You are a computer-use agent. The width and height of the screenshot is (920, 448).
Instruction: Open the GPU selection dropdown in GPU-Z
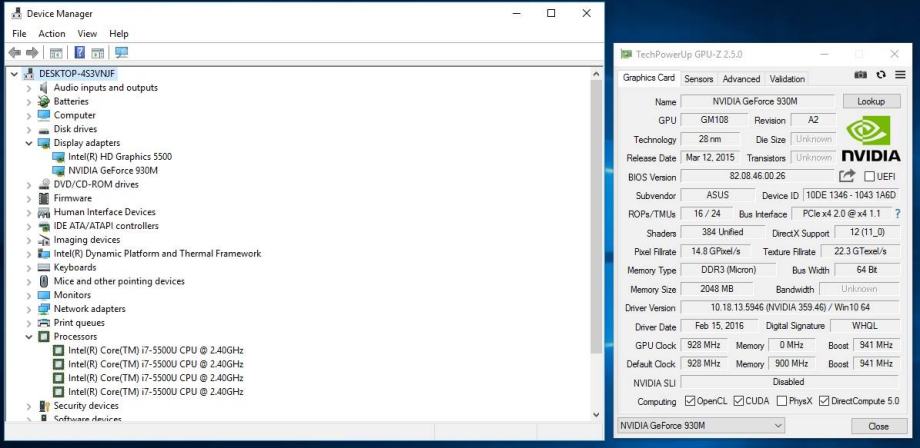pyautogui.click(x=701, y=426)
